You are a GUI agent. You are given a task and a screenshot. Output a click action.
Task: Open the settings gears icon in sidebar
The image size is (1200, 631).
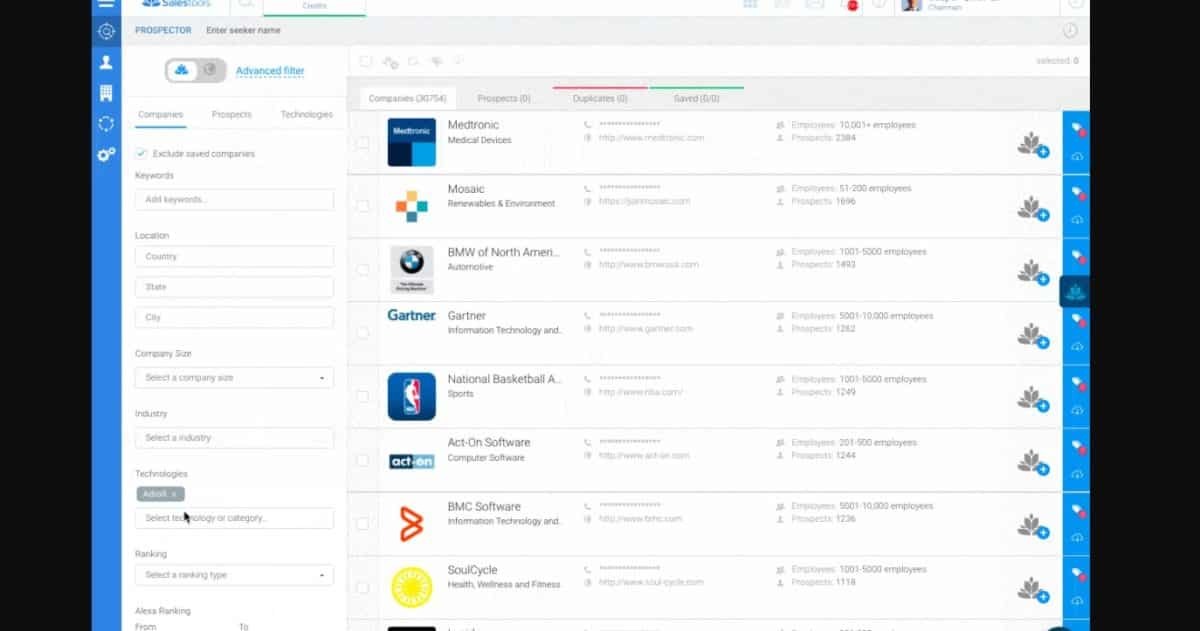click(x=106, y=154)
